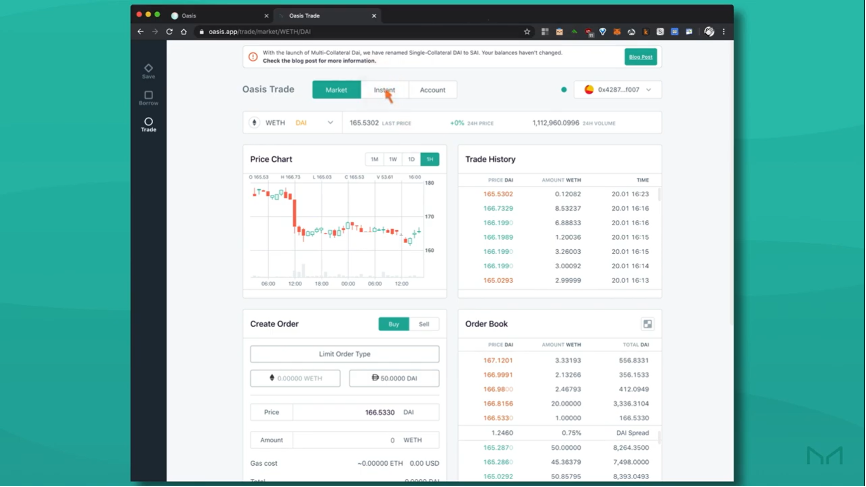Open the Save section in the sidebar
This screenshot has height=487, width=866.
click(x=149, y=71)
